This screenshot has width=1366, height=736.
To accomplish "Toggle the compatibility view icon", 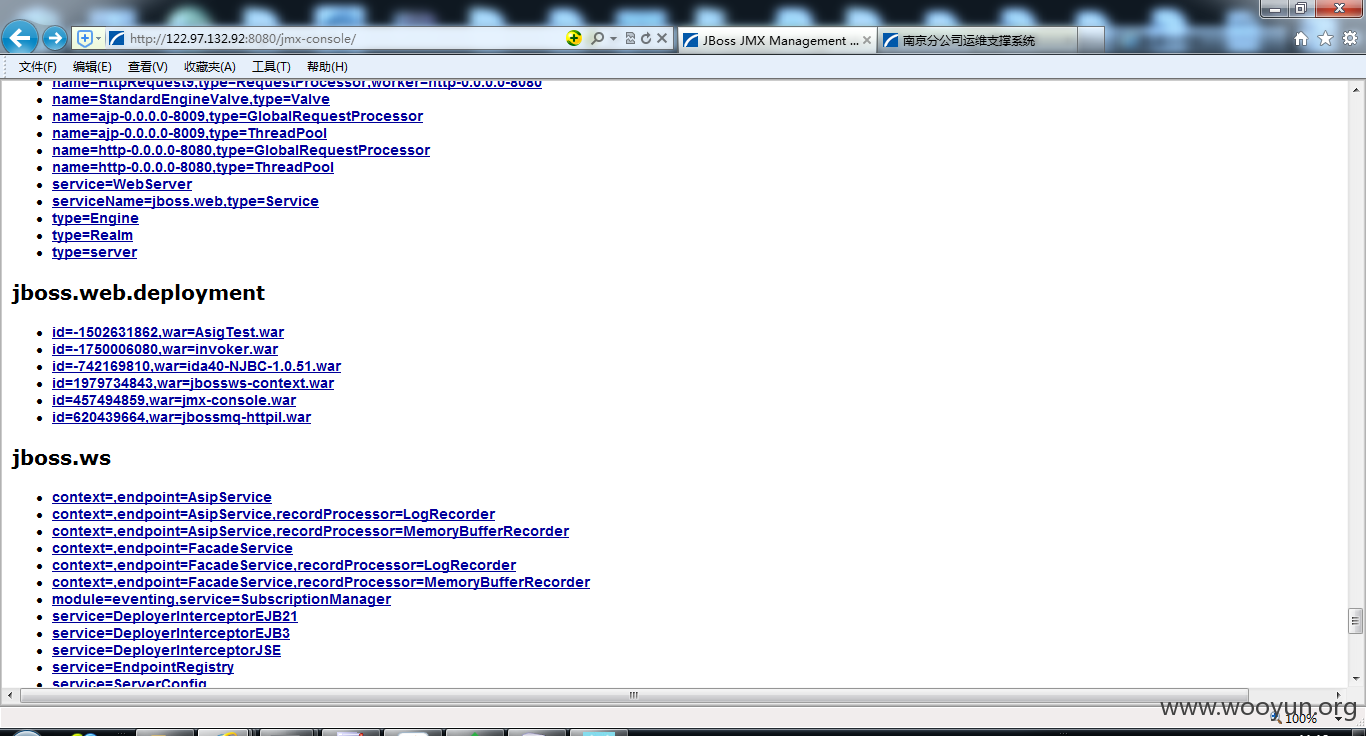I will click(x=630, y=38).
